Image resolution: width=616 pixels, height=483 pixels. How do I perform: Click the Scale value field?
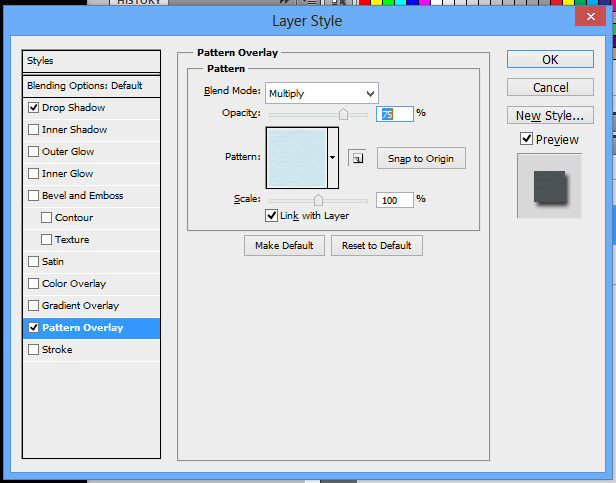tap(395, 200)
